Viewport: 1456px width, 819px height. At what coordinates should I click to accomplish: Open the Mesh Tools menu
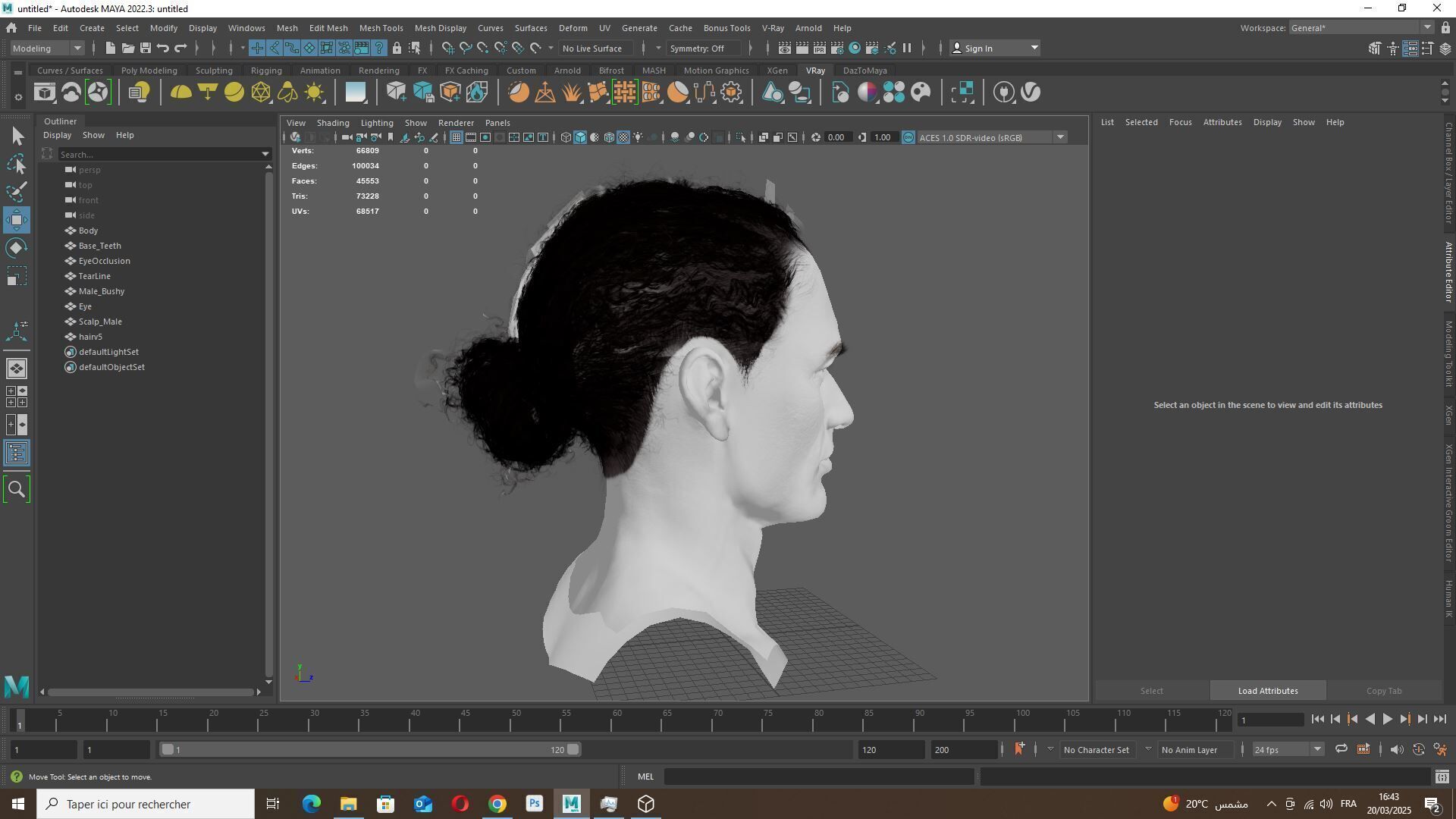coord(381,28)
